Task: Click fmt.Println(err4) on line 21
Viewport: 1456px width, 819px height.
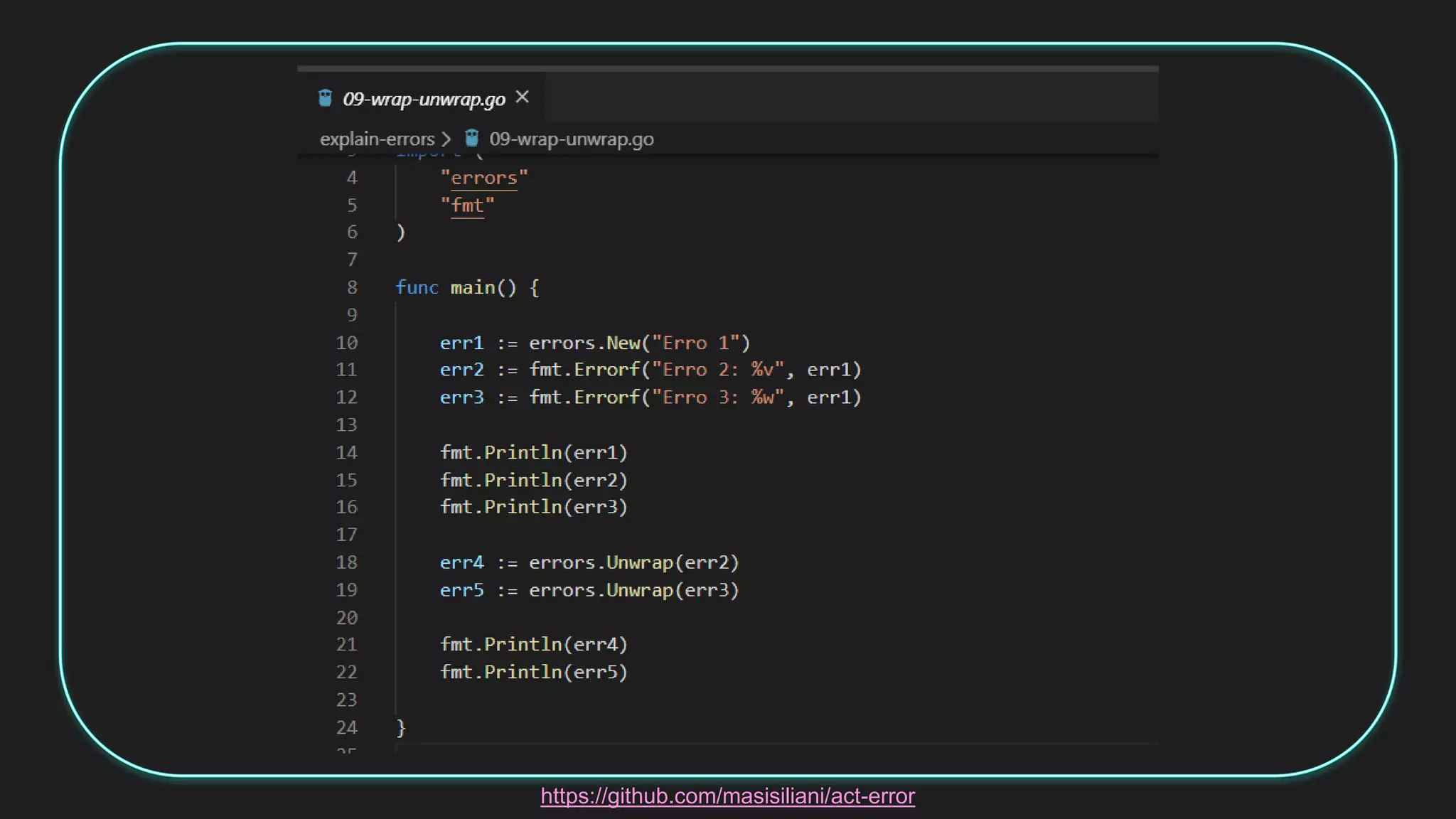Action: point(534,644)
